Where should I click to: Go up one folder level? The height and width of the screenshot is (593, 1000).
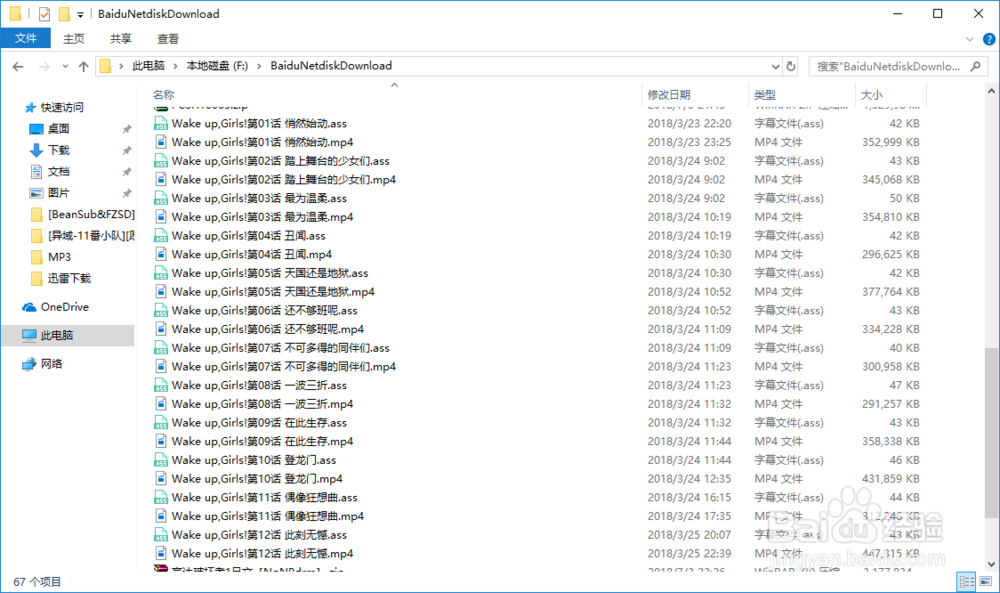pyautogui.click(x=84, y=66)
